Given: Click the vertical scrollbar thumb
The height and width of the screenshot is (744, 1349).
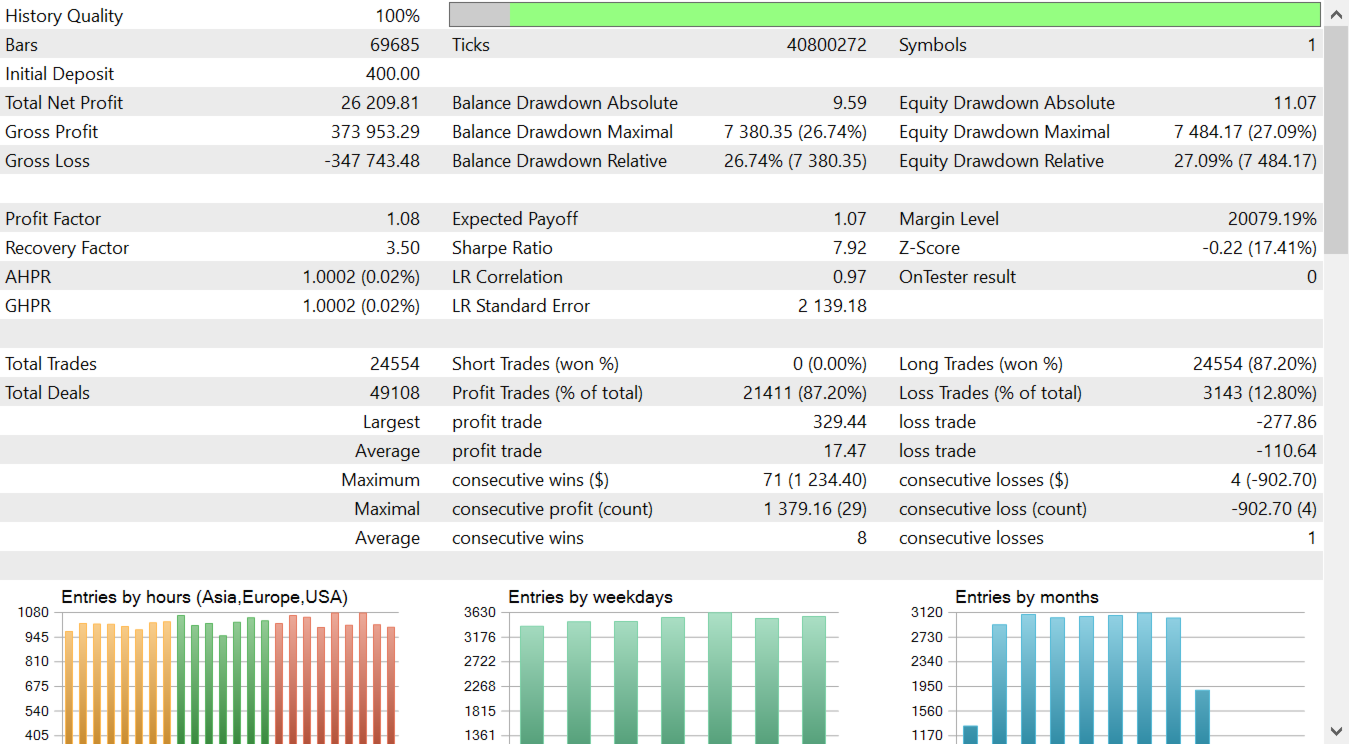Looking at the screenshot, I should point(1336,140).
